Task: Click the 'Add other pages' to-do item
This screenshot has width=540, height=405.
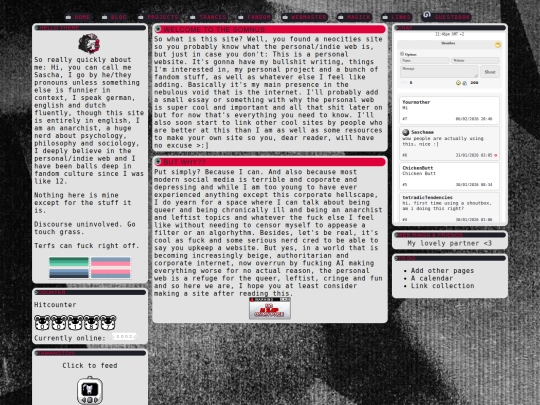Action: point(442,271)
